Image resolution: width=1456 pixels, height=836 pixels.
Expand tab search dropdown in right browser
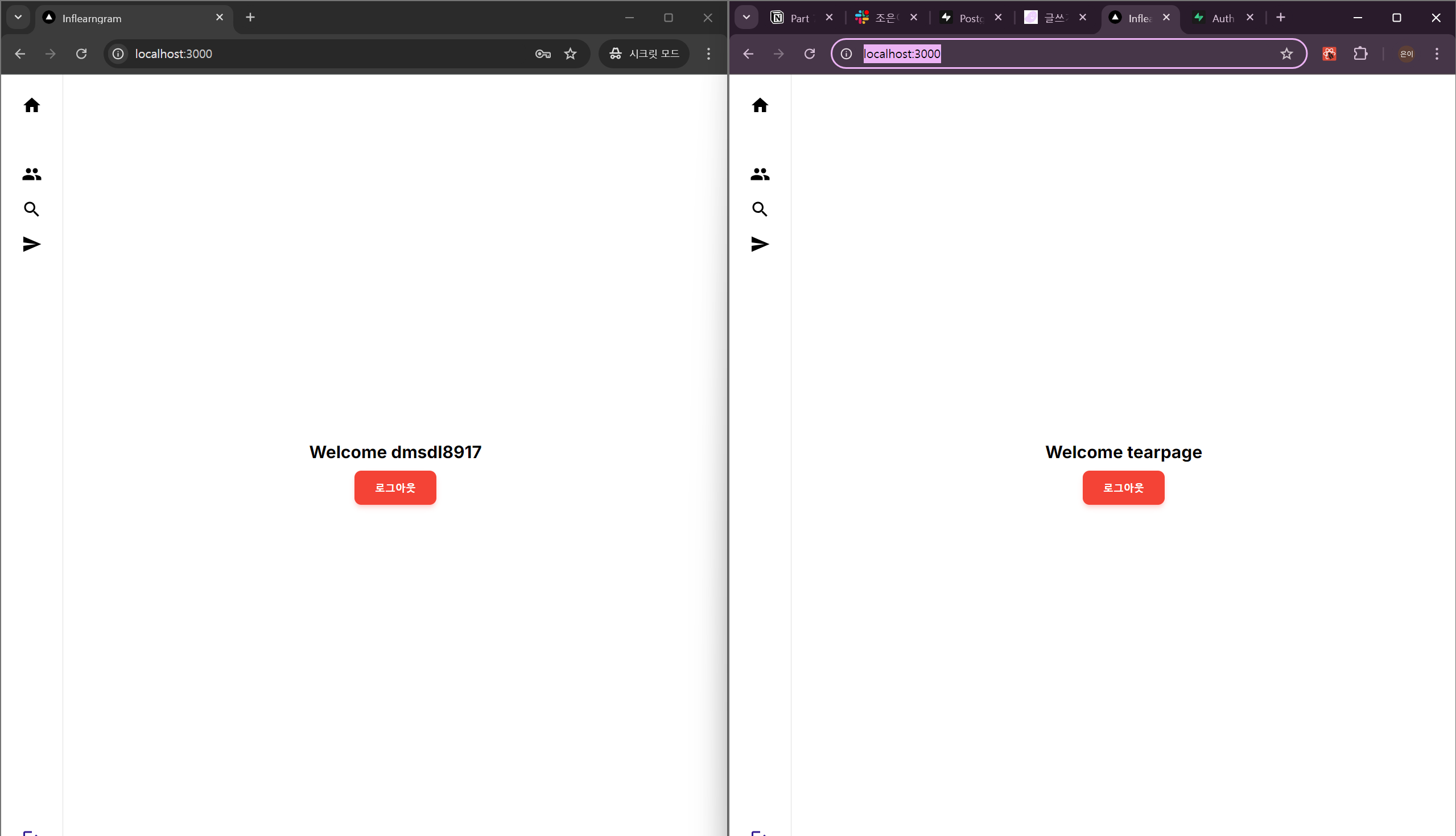tap(746, 17)
